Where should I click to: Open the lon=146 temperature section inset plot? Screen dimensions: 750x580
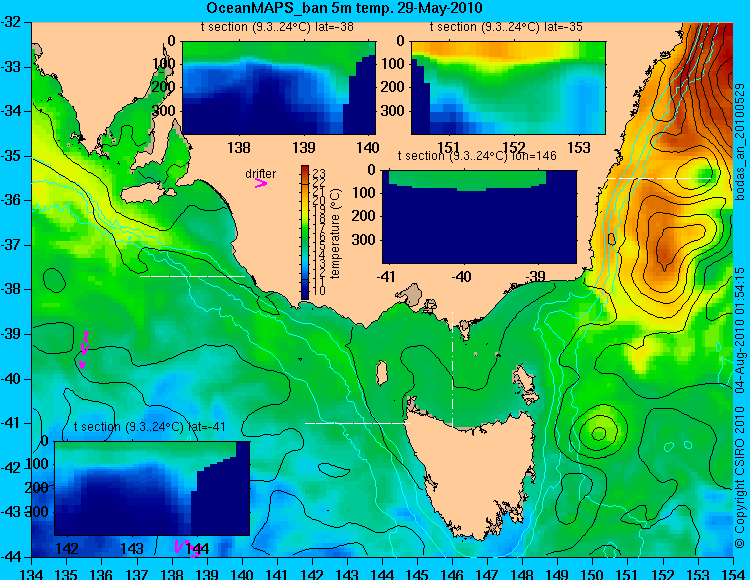(x=479, y=217)
